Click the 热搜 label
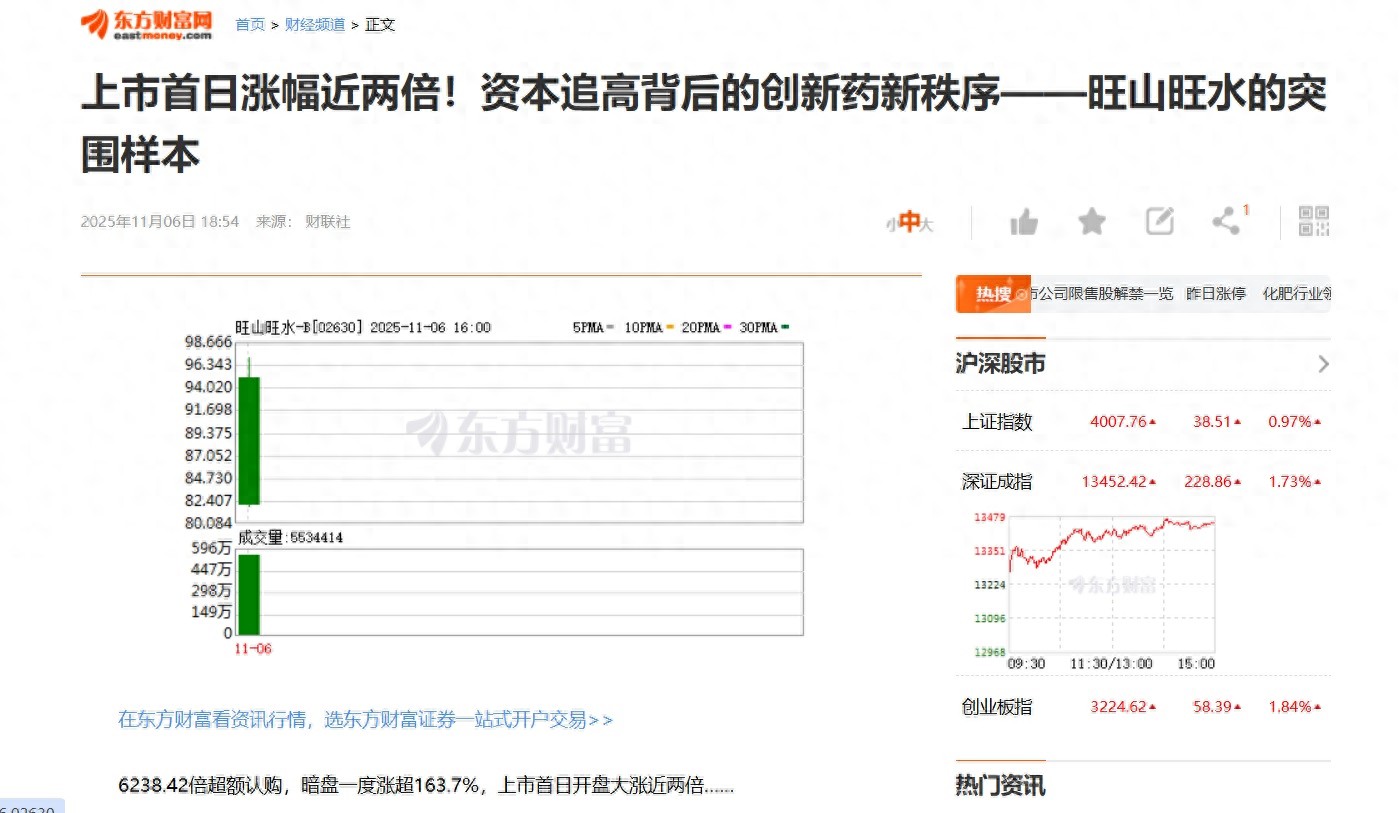Image resolution: width=1399 pixels, height=813 pixels. (993, 294)
